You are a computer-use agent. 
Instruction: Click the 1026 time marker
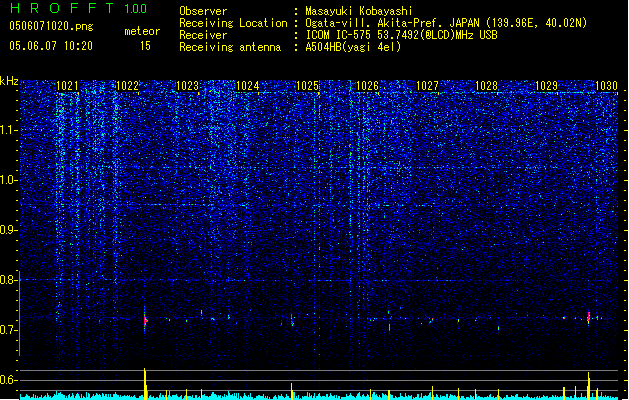(x=367, y=86)
